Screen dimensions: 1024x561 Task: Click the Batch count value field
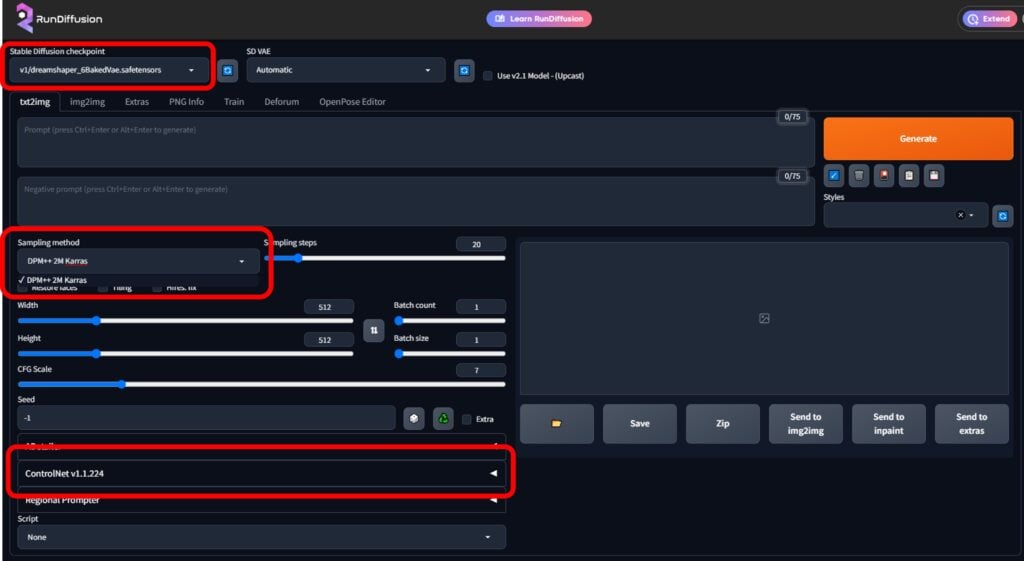pos(481,307)
